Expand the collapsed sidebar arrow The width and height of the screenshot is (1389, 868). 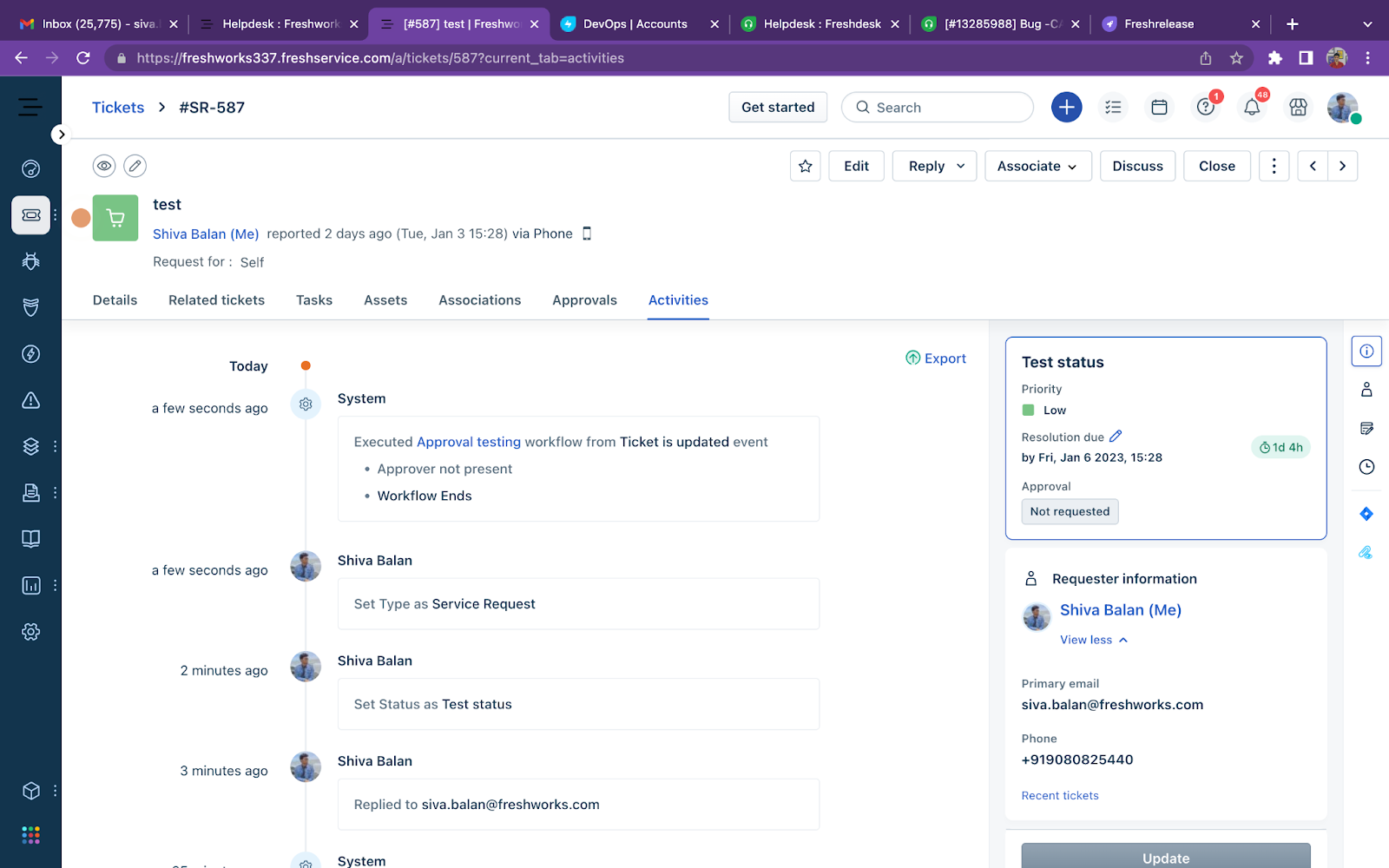(60, 135)
